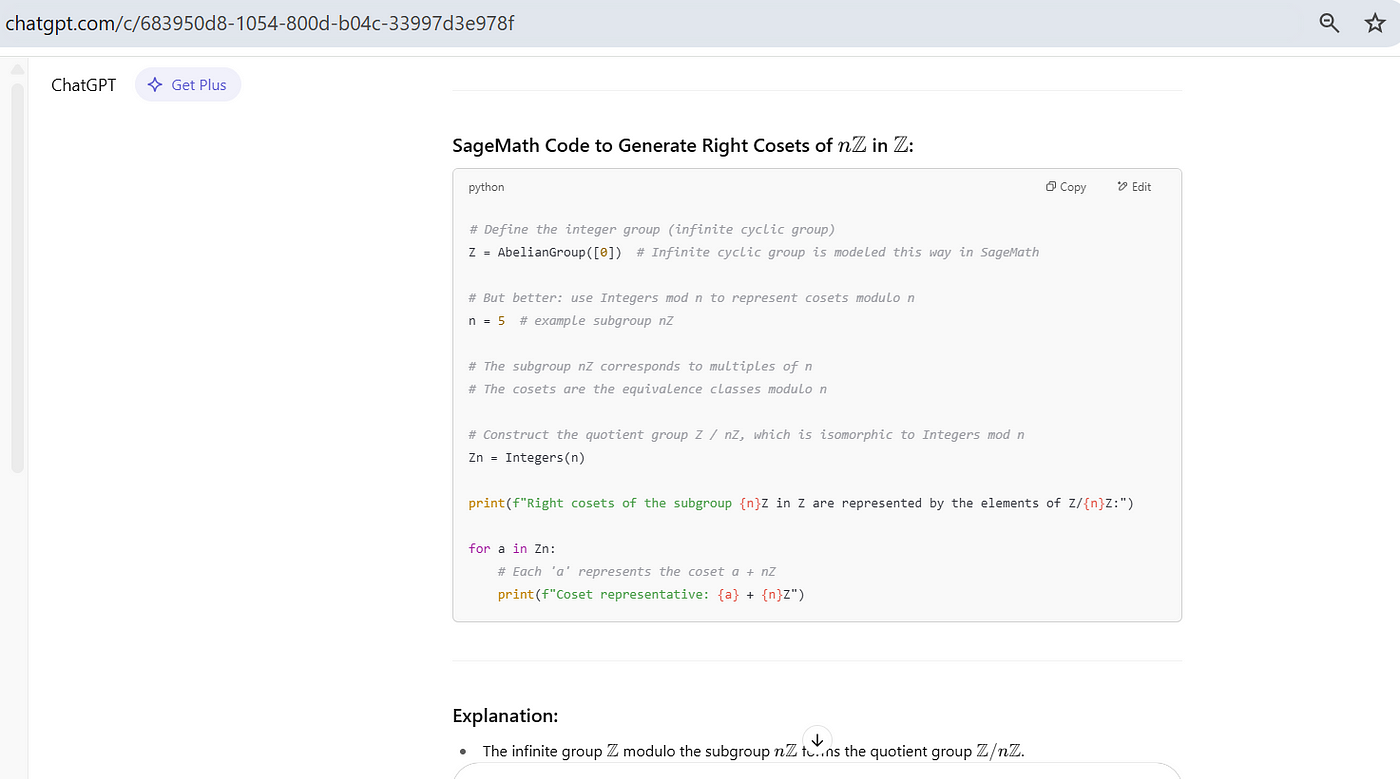Click the "Right cosets of the subgroup" print line
This screenshot has width=1400, height=779.
(800, 503)
